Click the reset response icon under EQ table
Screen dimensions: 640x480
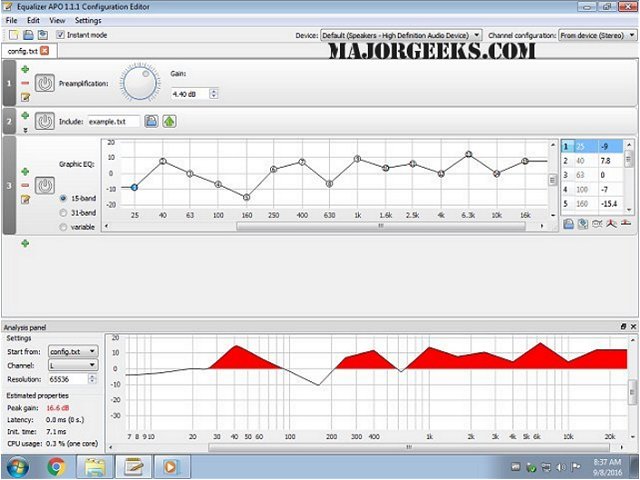point(626,224)
